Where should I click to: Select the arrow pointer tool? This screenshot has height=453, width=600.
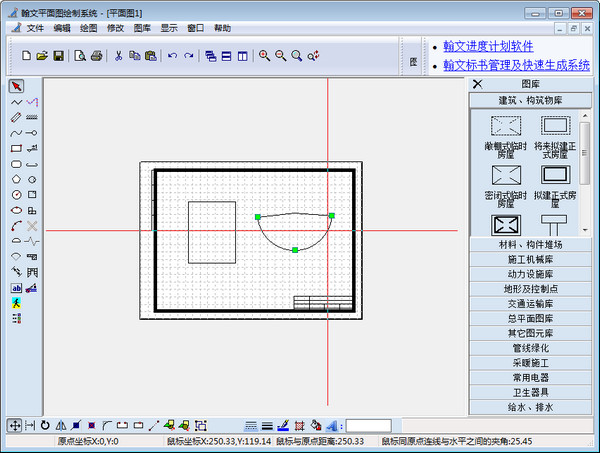coord(16,86)
